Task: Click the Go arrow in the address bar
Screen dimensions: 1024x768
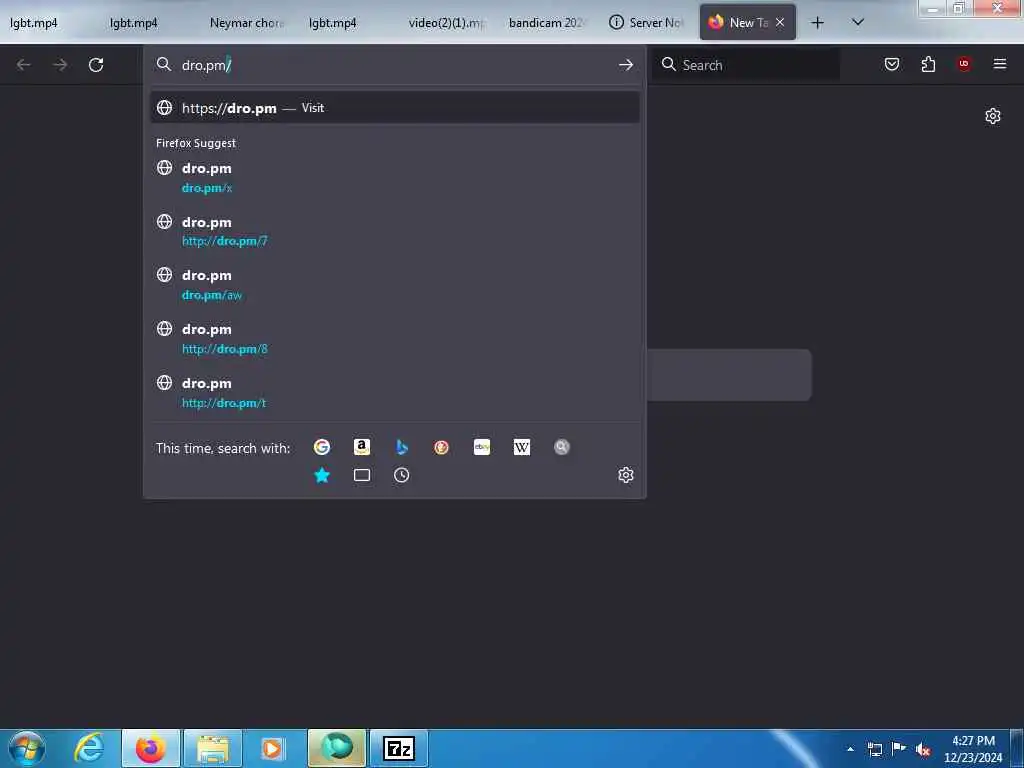Action: coord(626,65)
